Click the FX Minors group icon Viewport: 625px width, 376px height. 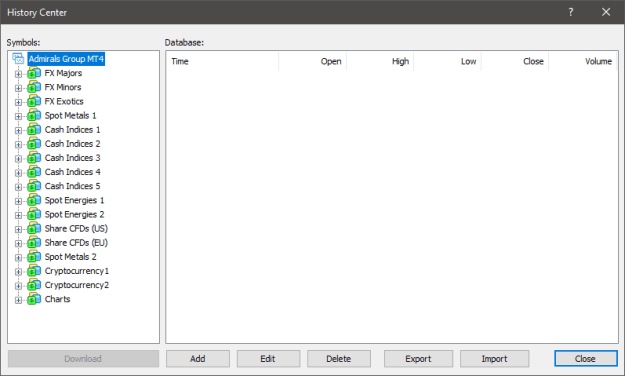click(34, 87)
